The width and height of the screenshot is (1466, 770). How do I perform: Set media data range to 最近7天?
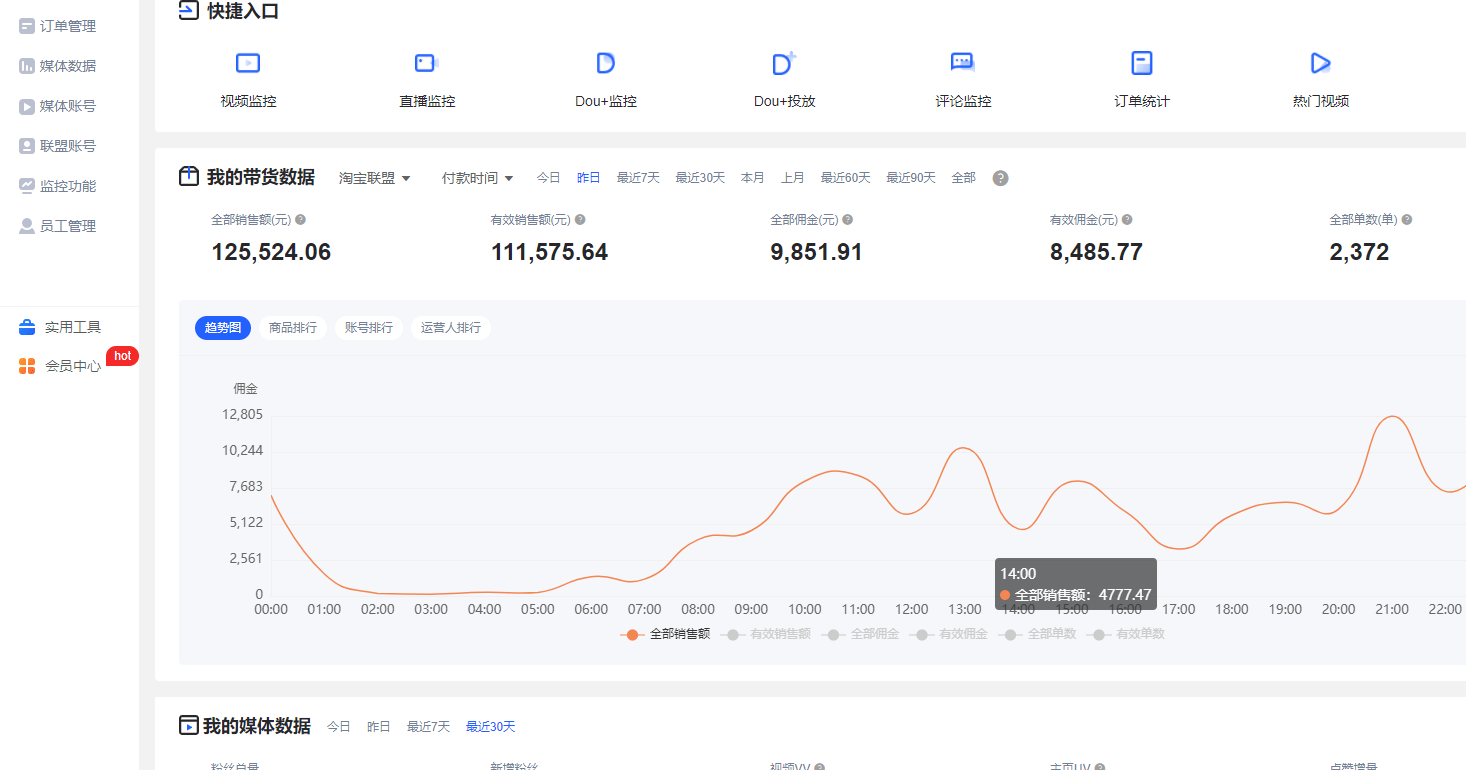point(428,727)
